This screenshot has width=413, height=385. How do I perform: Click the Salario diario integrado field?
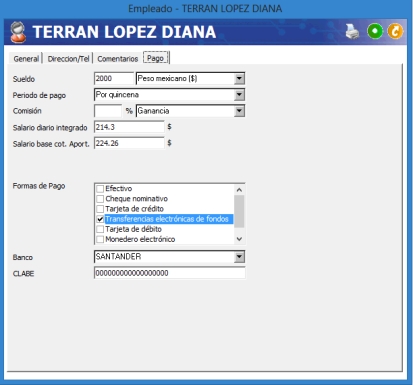pos(129,127)
